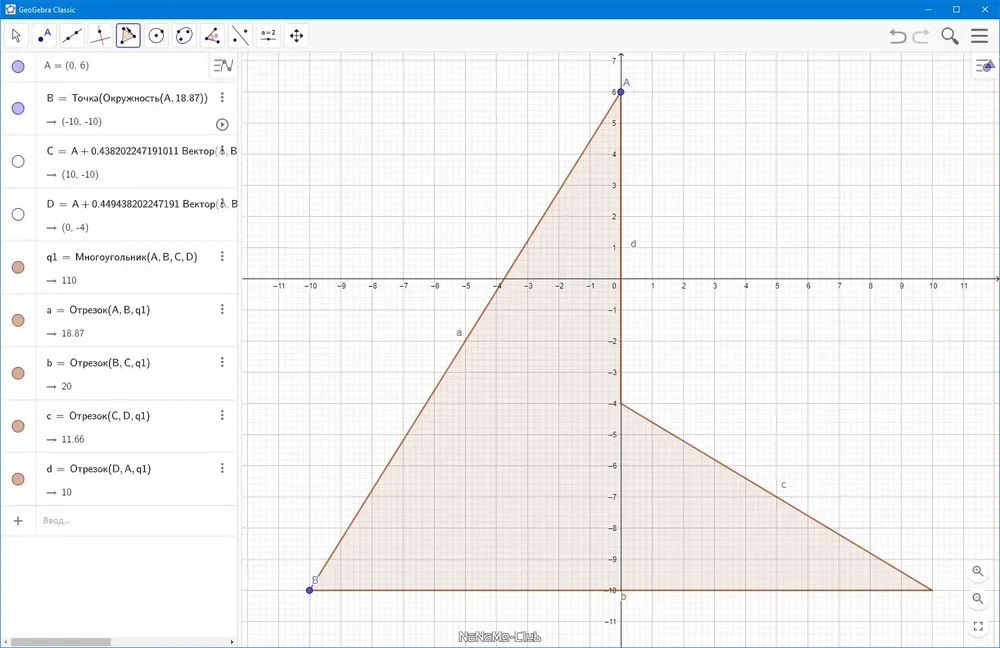Undo the last action

click(x=898, y=36)
